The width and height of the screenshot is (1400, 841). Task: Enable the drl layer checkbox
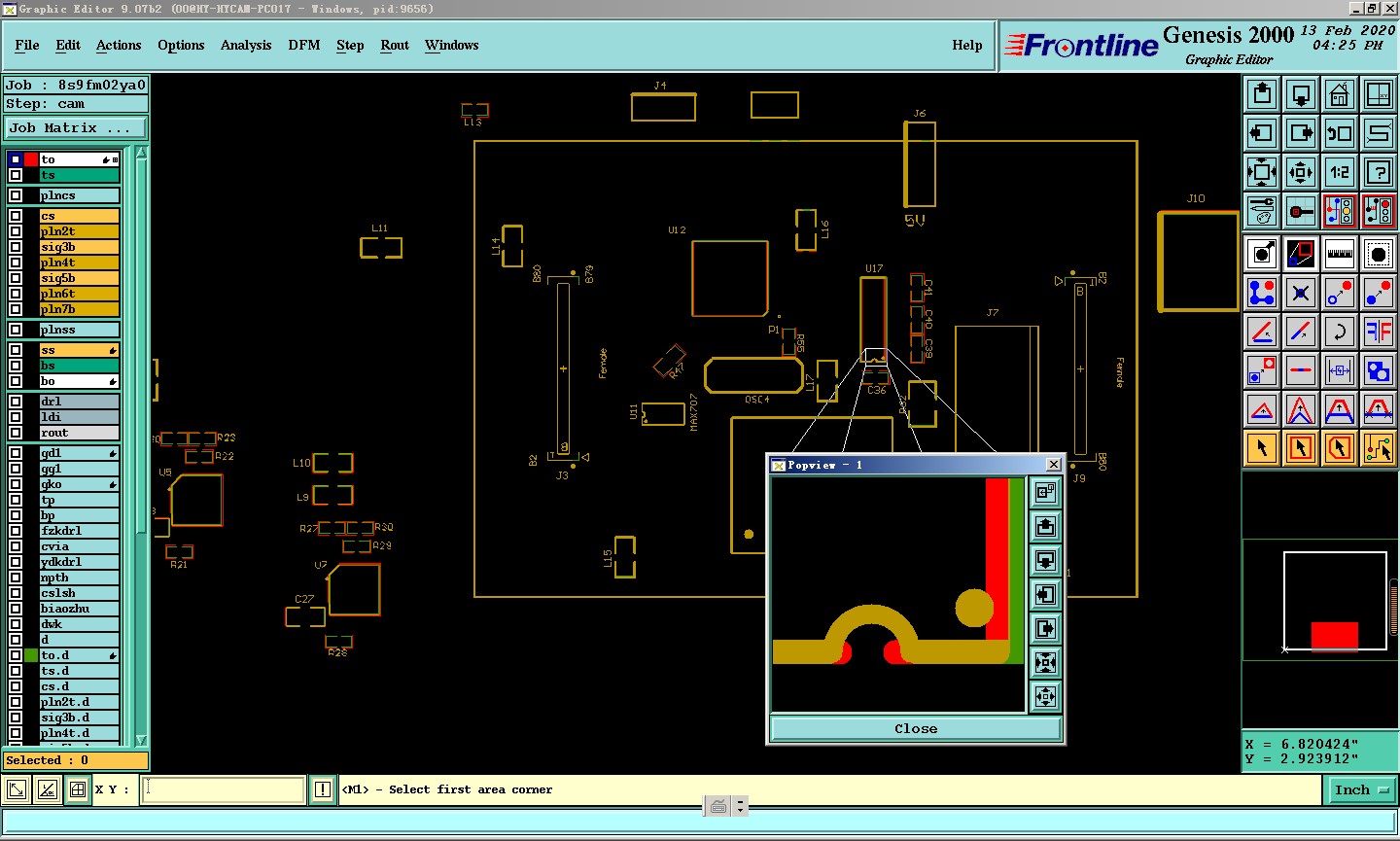coord(16,402)
